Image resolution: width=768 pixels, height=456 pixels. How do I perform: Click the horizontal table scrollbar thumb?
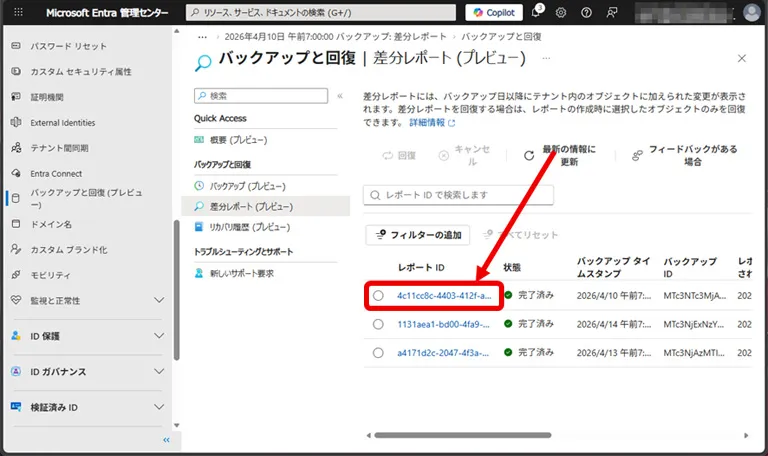[x=463, y=435]
